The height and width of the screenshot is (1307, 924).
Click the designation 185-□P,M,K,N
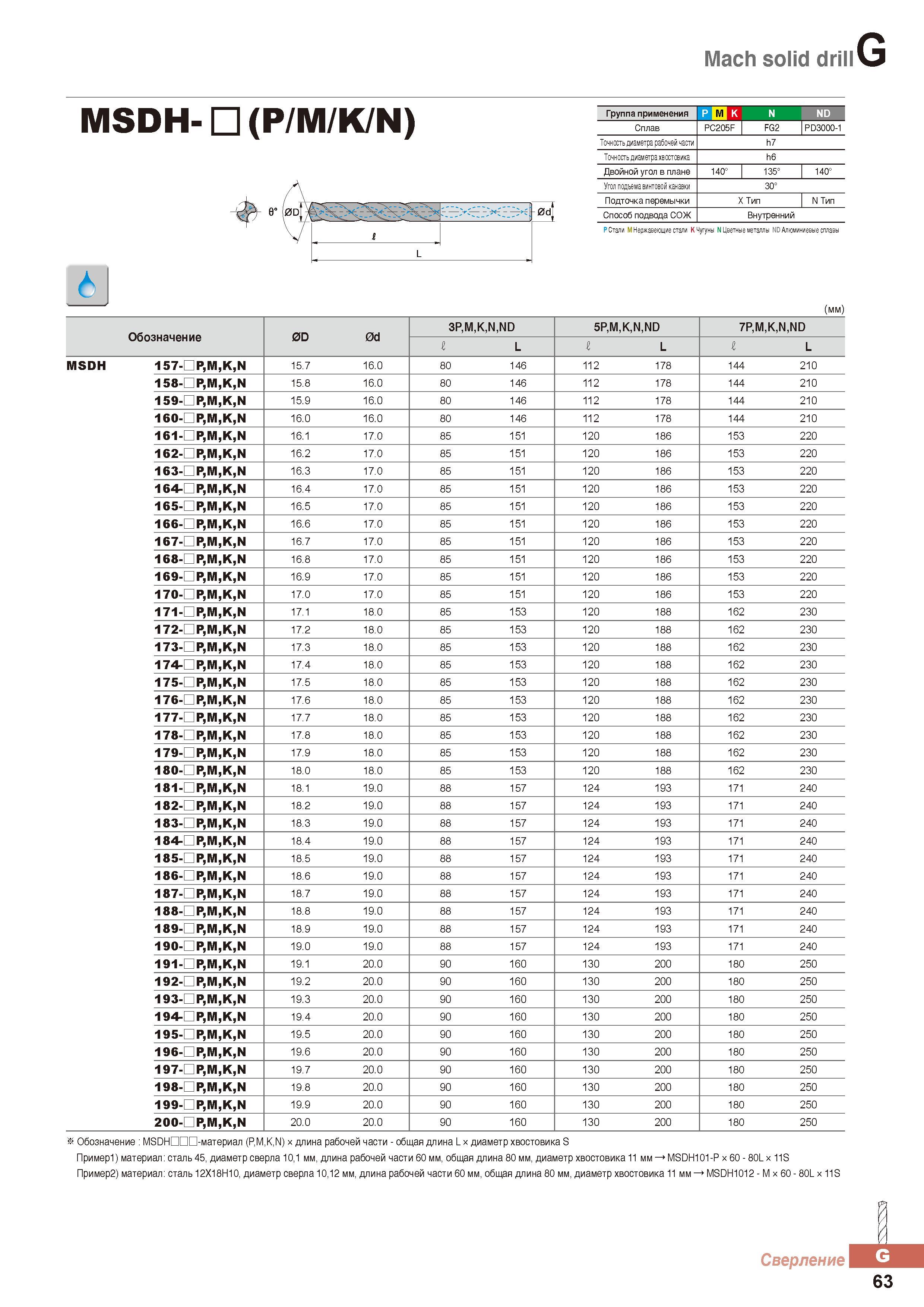point(200,858)
